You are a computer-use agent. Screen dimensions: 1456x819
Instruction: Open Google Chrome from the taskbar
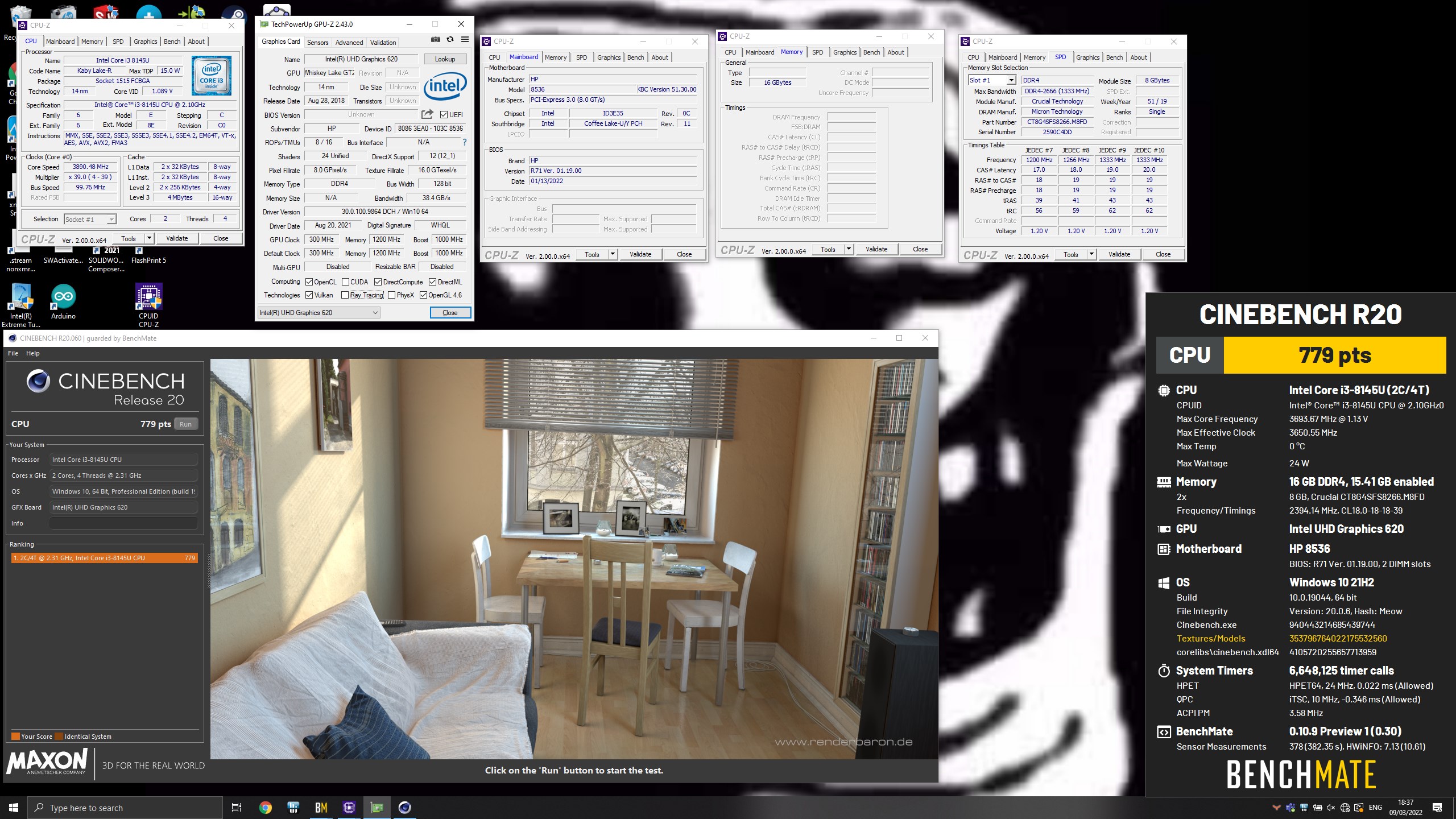[265, 808]
